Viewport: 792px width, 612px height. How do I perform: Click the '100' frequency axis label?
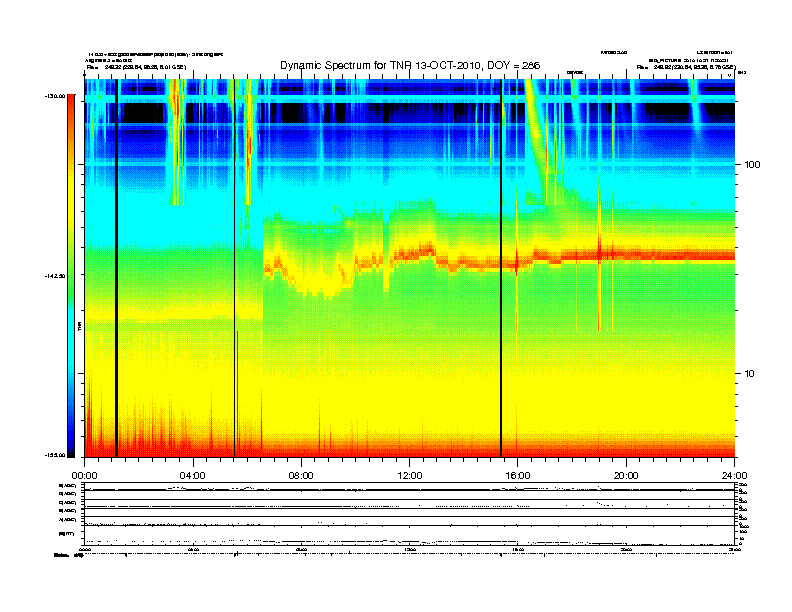pos(752,165)
